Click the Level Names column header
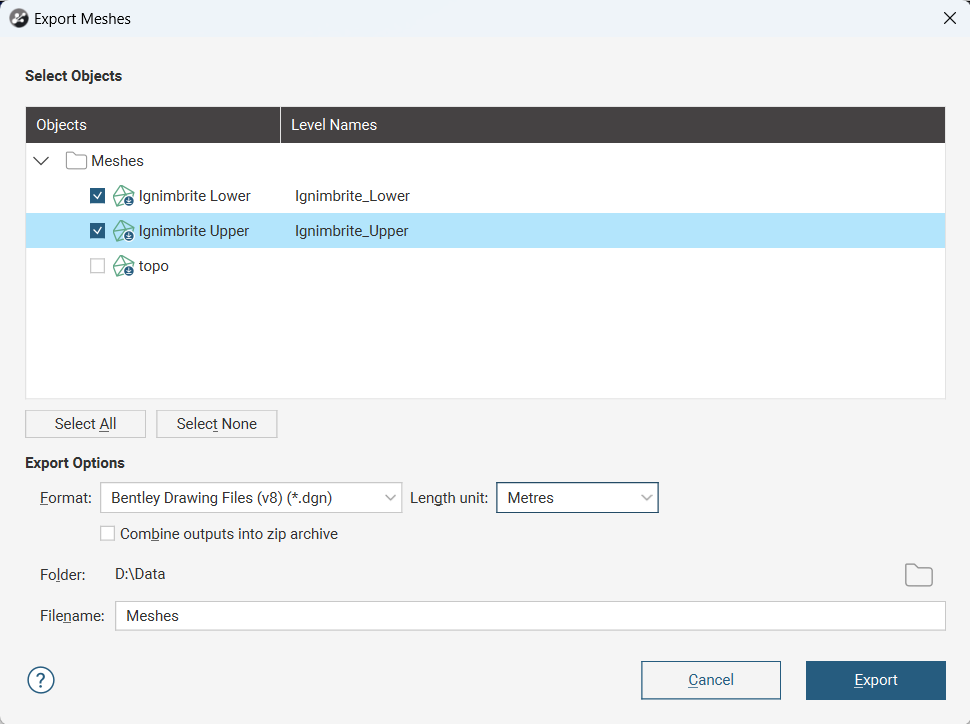 coord(612,125)
